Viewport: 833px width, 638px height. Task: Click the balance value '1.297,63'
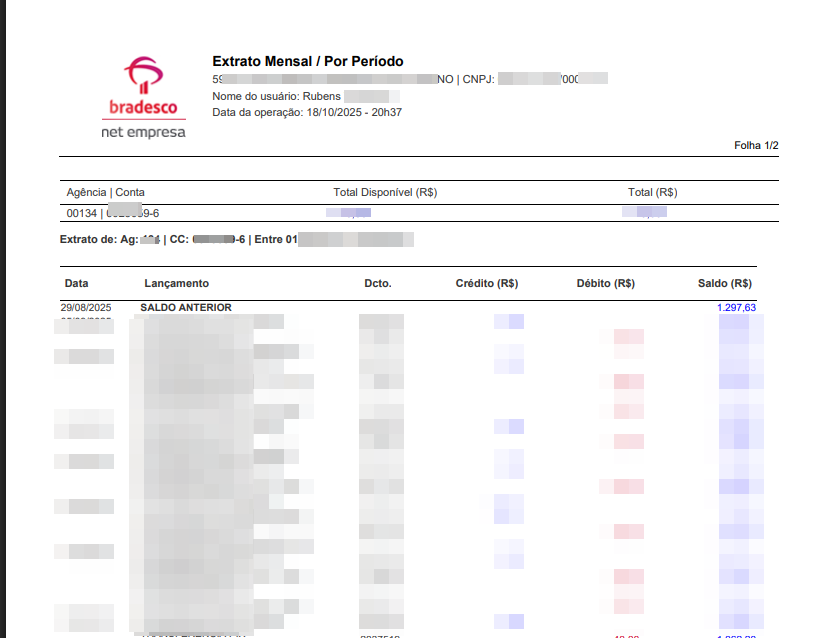[x=736, y=308]
